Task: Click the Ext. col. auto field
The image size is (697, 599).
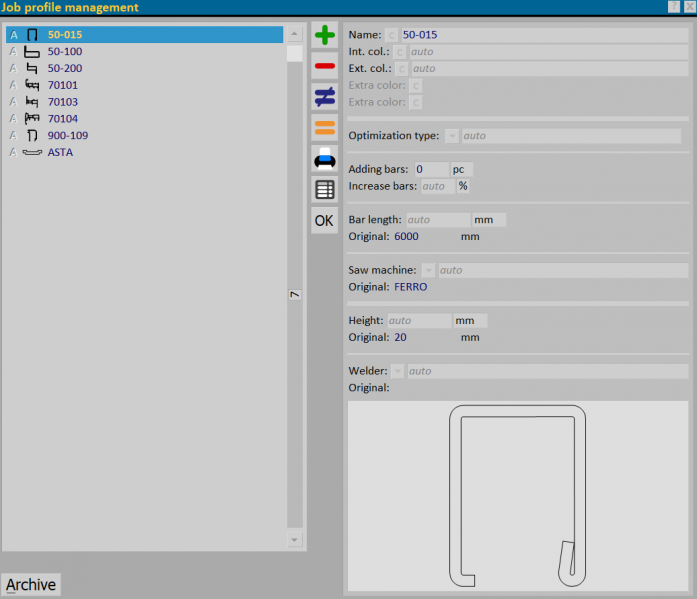Action: (550, 69)
